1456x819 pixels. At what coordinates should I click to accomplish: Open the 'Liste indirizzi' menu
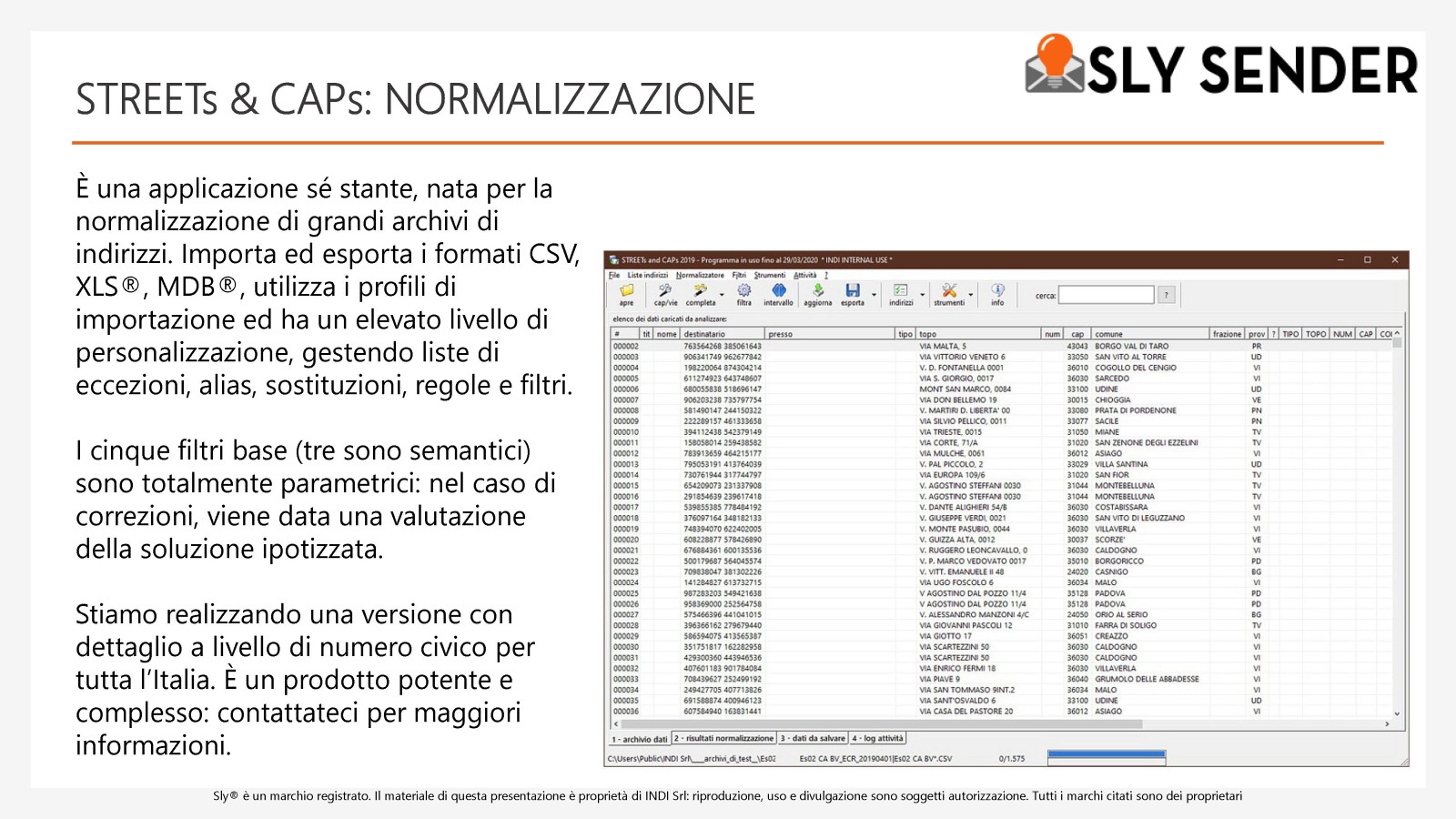click(x=647, y=275)
